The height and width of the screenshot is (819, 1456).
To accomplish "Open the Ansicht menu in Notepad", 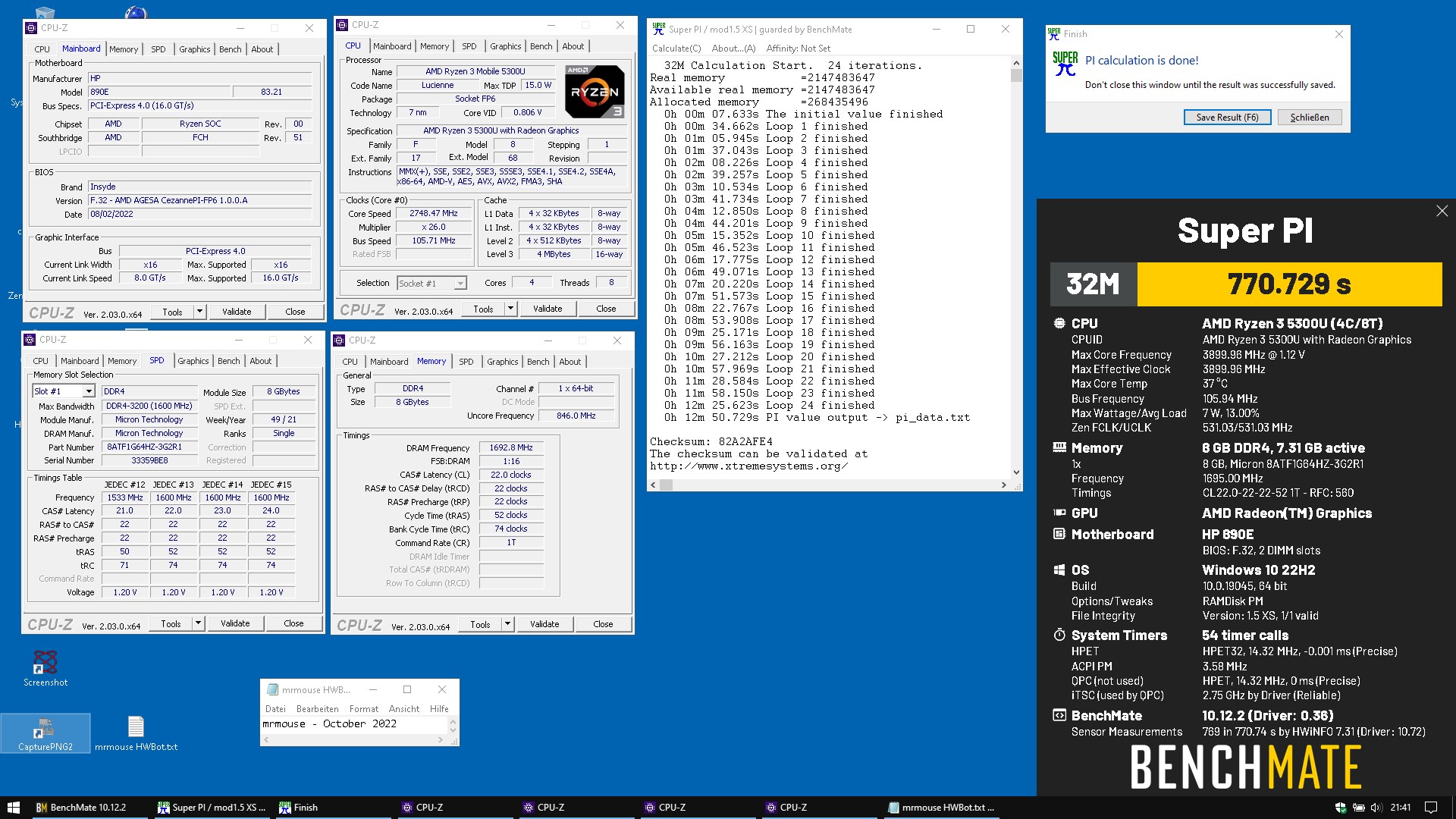I will (x=403, y=709).
